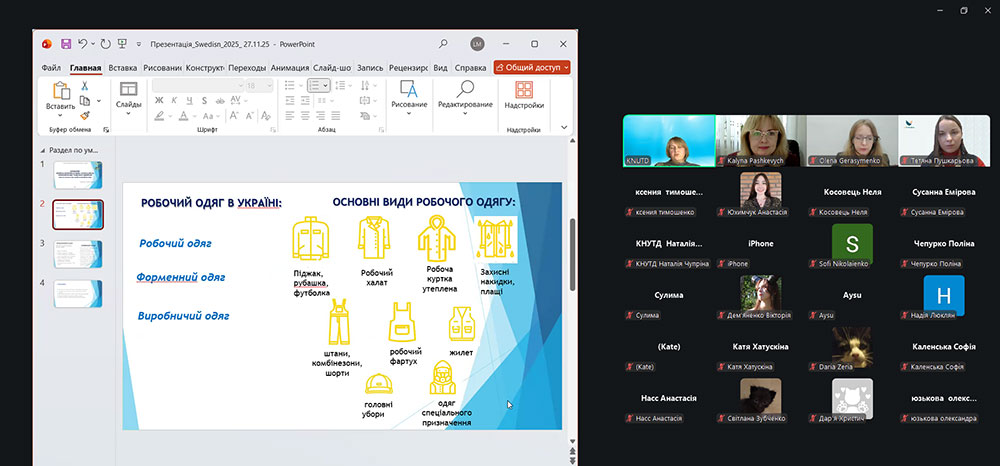Expand the Слайды dropdown
This screenshot has width=1000, height=466.
coord(128,113)
